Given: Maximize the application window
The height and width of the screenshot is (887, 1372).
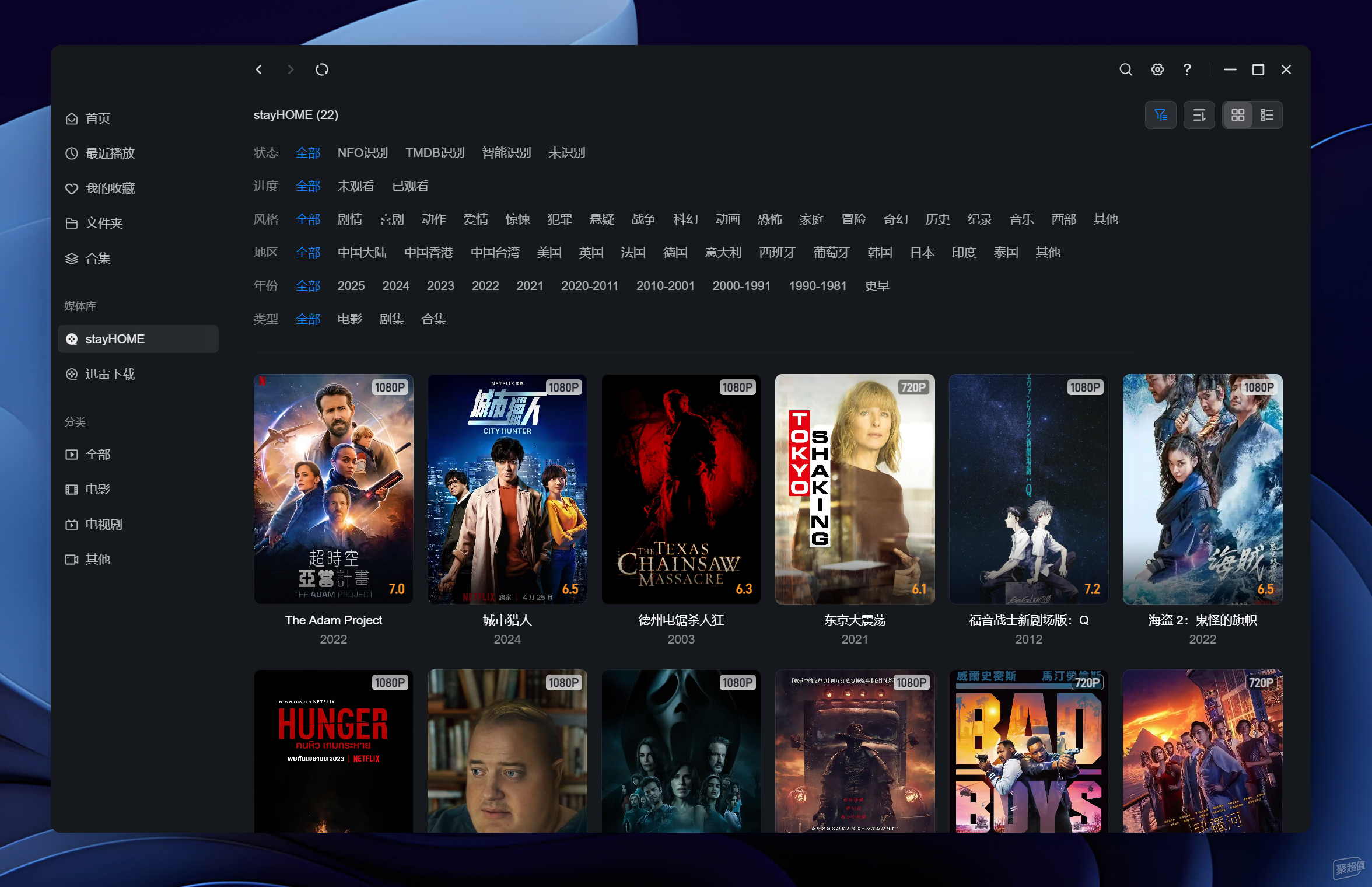Looking at the screenshot, I should (1258, 69).
